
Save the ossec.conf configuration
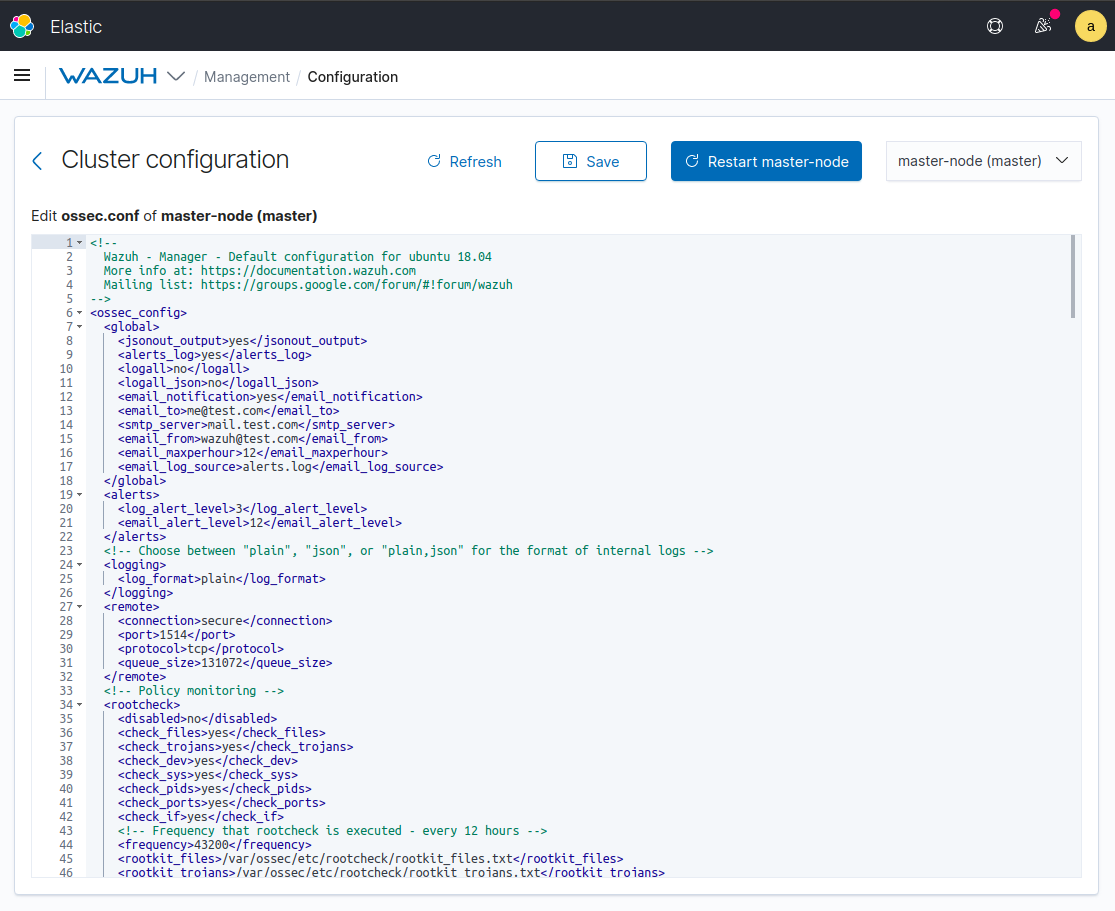[590, 160]
